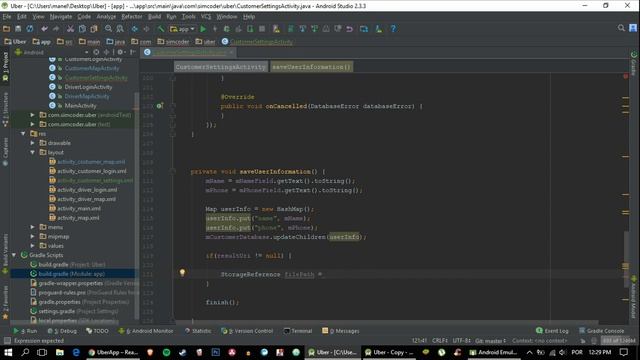Click the Find magnifier toolbar icon
The height and width of the screenshot is (360, 640).
pos(108,29)
